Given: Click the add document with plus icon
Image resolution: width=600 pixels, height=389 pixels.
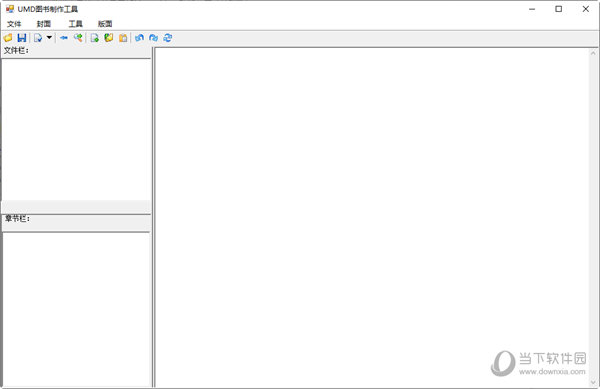Looking at the screenshot, I should [x=95, y=38].
